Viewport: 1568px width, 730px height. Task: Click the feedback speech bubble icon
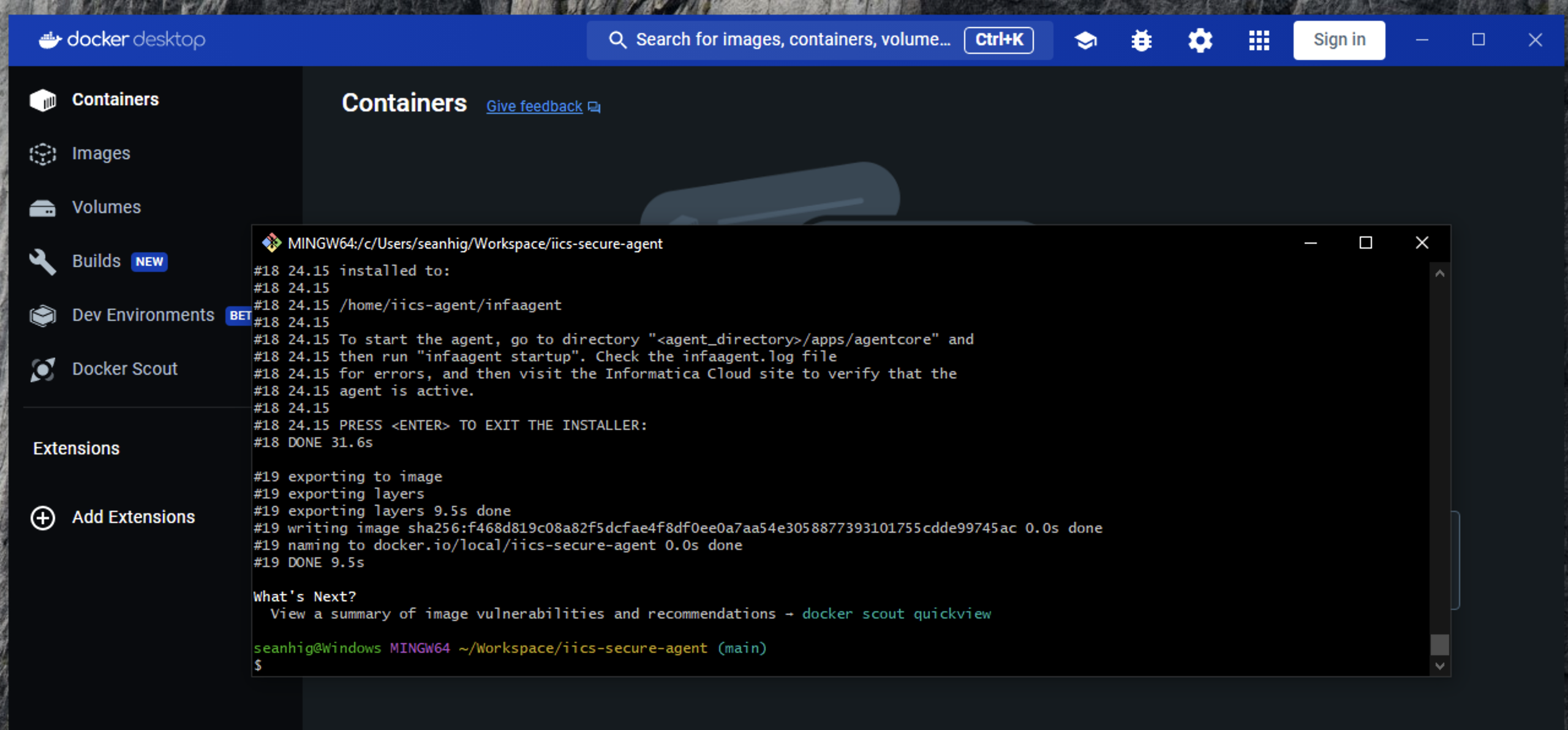tap(594, 107)
